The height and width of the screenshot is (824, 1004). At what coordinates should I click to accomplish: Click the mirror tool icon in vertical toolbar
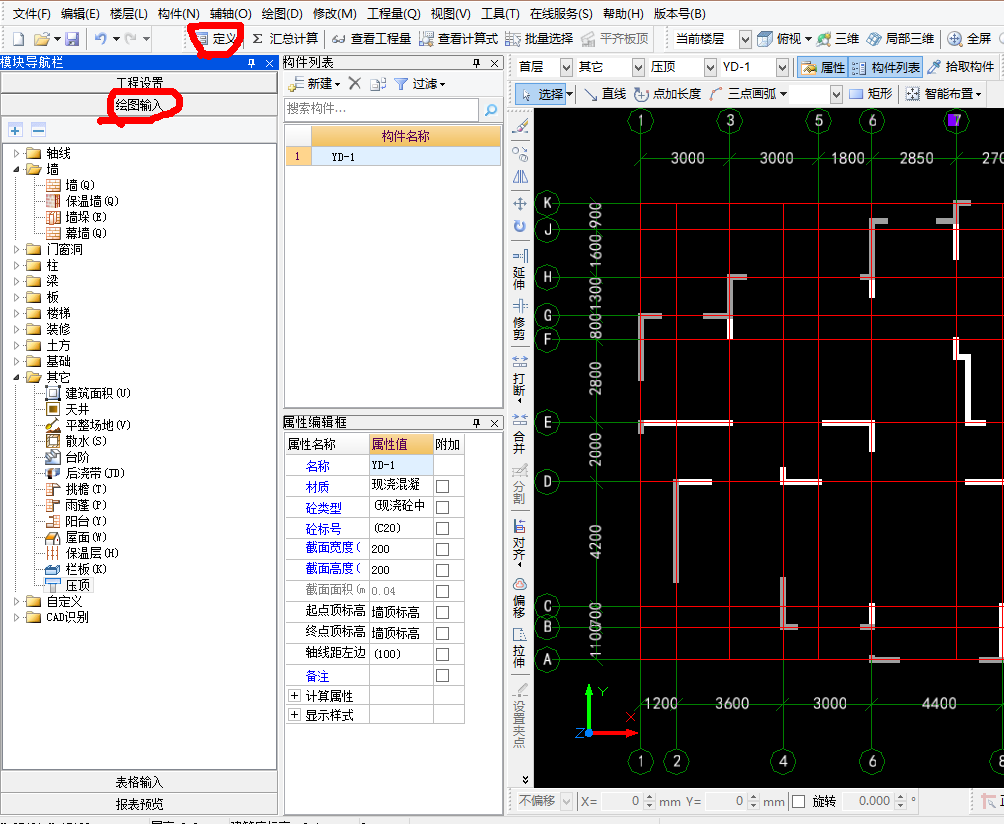tap(520, 177)
